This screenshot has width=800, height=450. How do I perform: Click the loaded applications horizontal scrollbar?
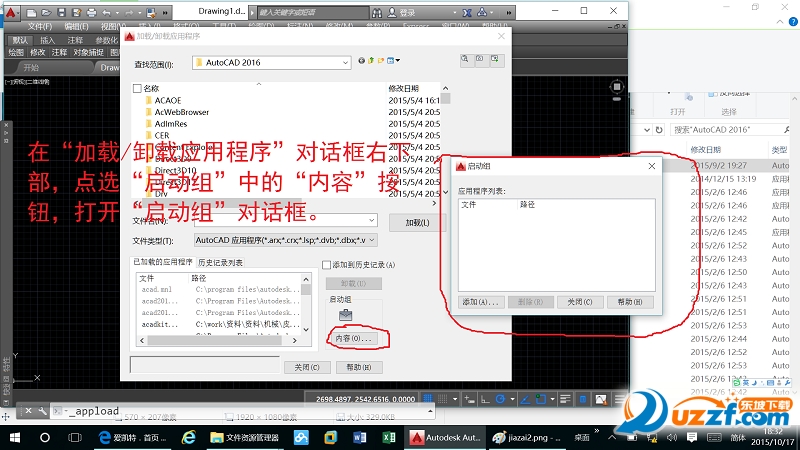tap(218, 340)
